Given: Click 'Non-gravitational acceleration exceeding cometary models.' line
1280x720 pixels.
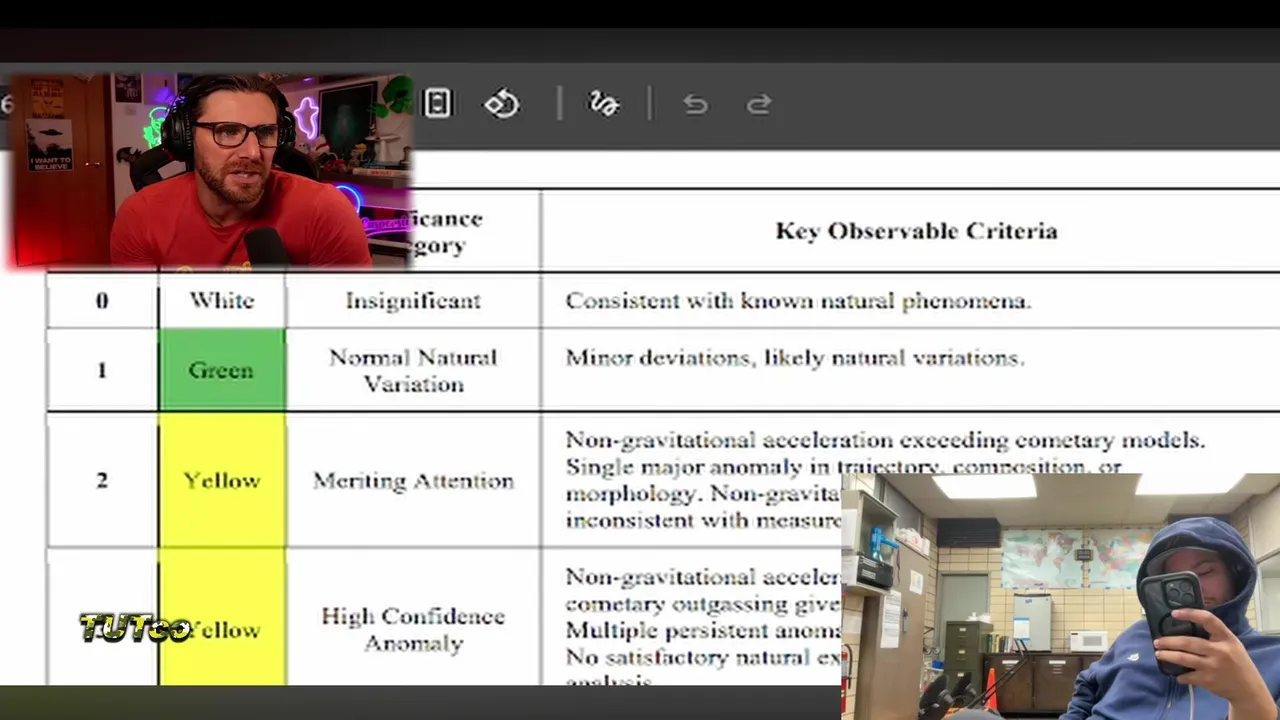Looking at the screenshot, I should click(885, 440).
